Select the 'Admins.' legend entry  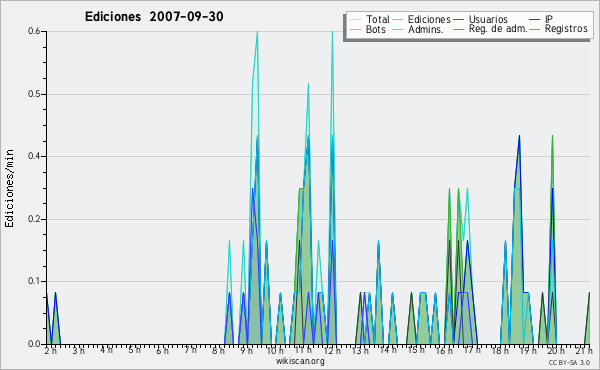[426, 29]
